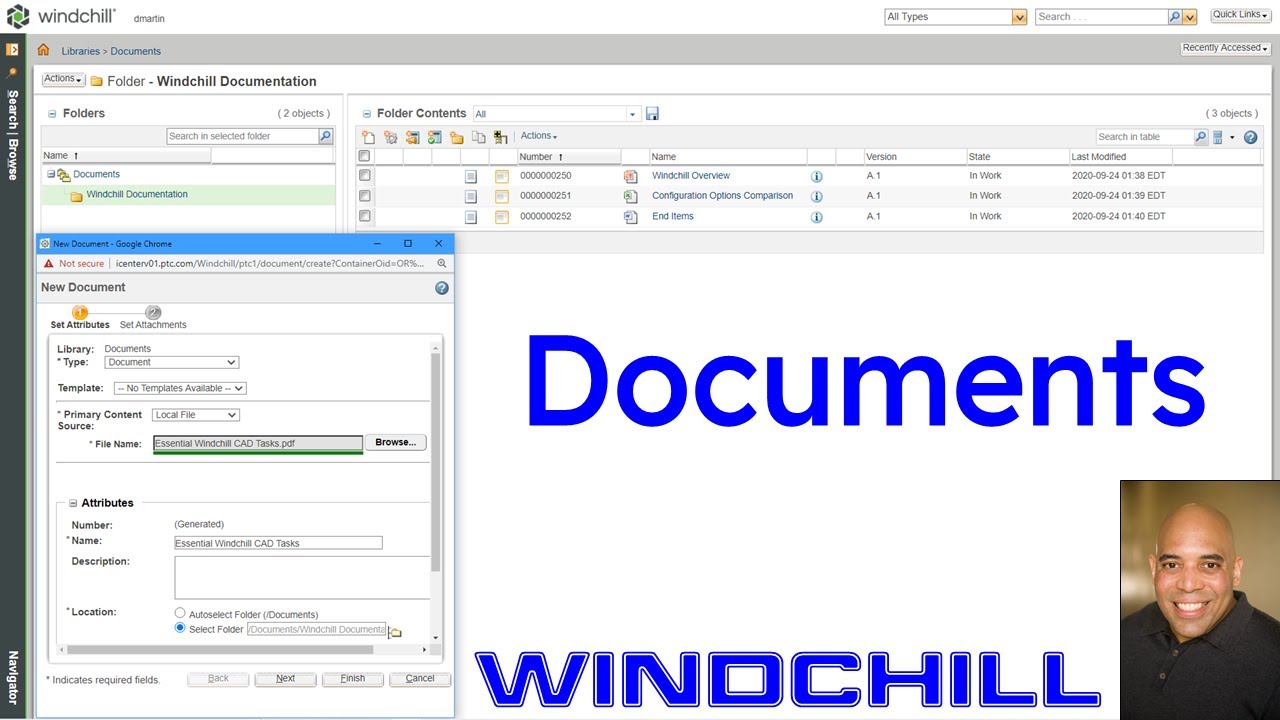Open Primary Content Source dropdown
This screenshot has height=720, width=1280.
click(196, 414)
